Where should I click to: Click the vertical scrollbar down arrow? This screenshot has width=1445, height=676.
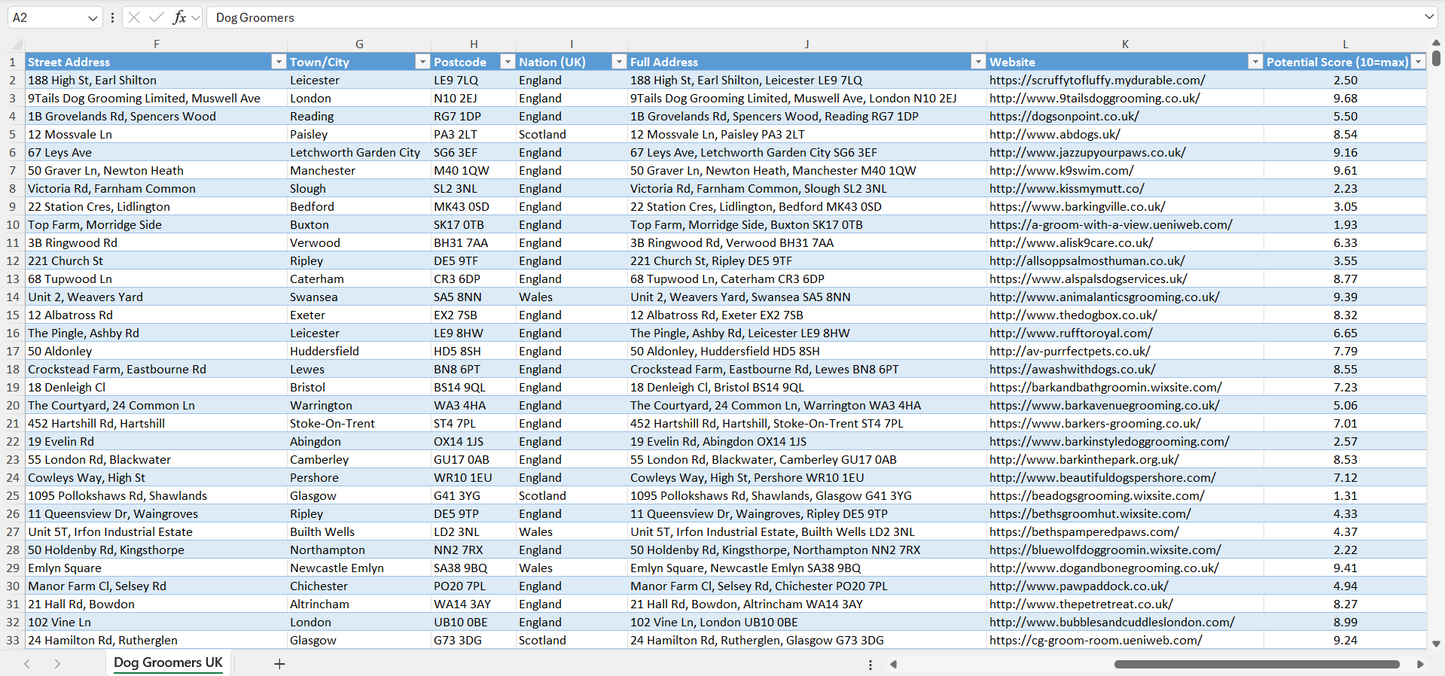[1437, 645]
